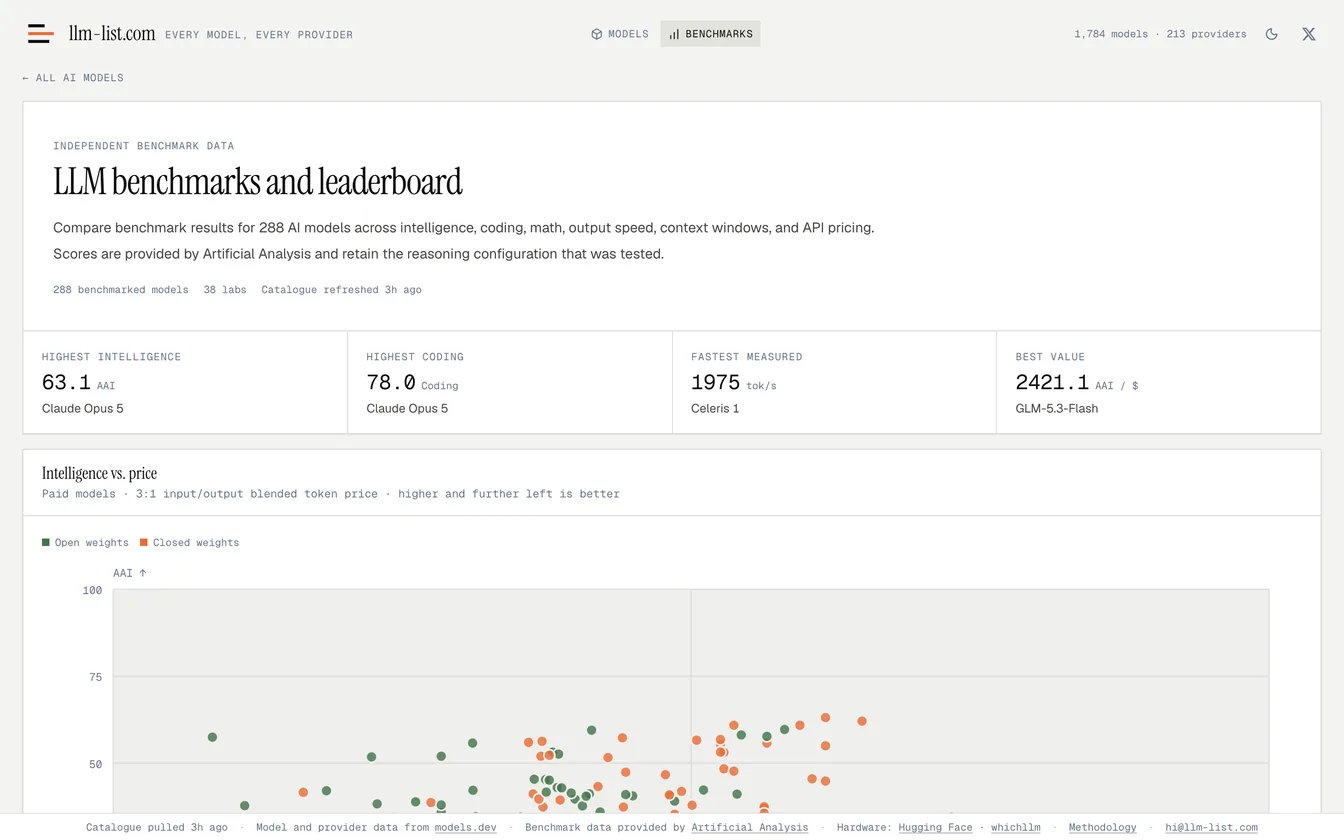Click the hi@llm-list.com email link
Image resolution: width=1344 pixels, height=840 pixels.
1211,828
